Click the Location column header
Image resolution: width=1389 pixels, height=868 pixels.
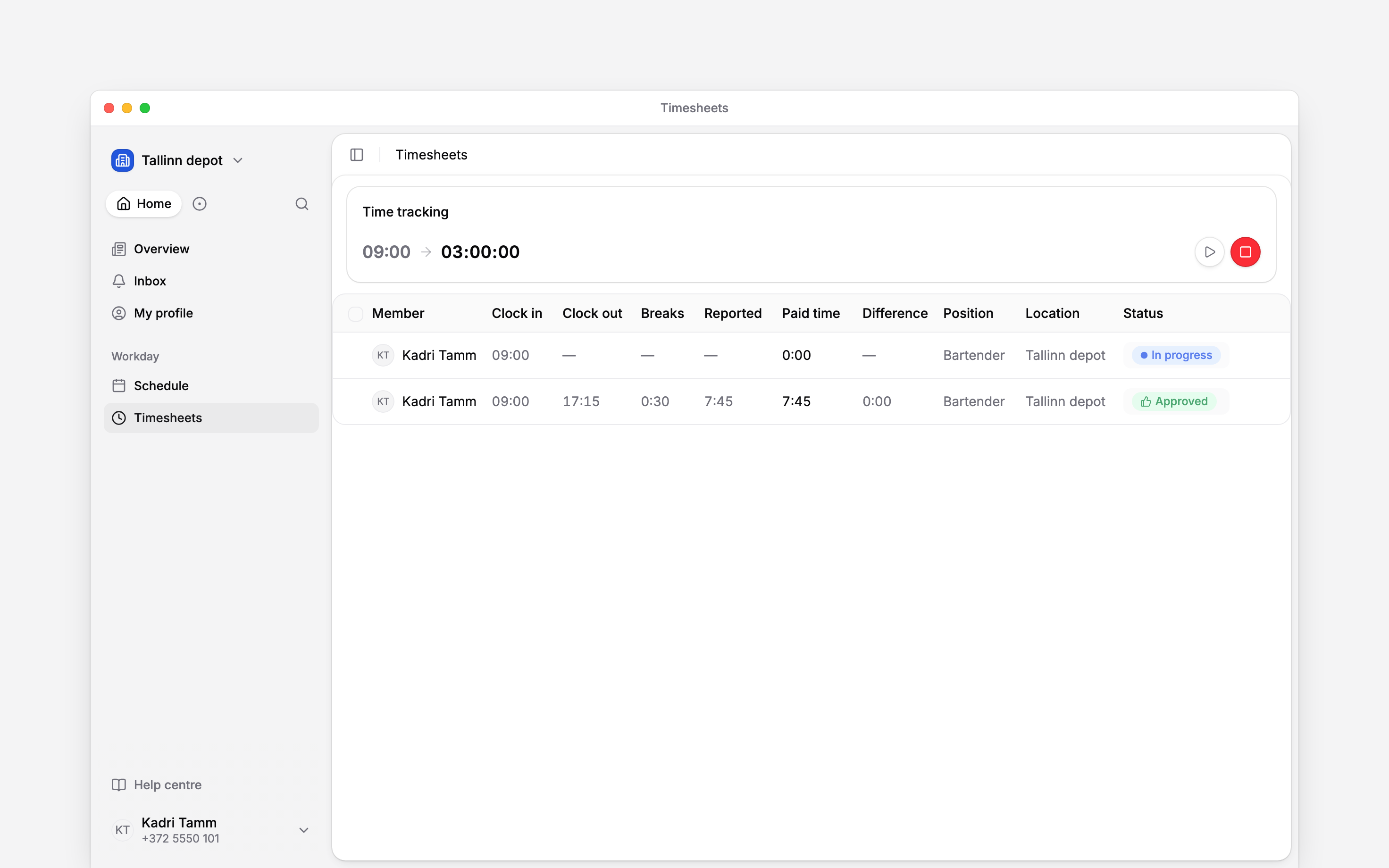click(1052, 313)
